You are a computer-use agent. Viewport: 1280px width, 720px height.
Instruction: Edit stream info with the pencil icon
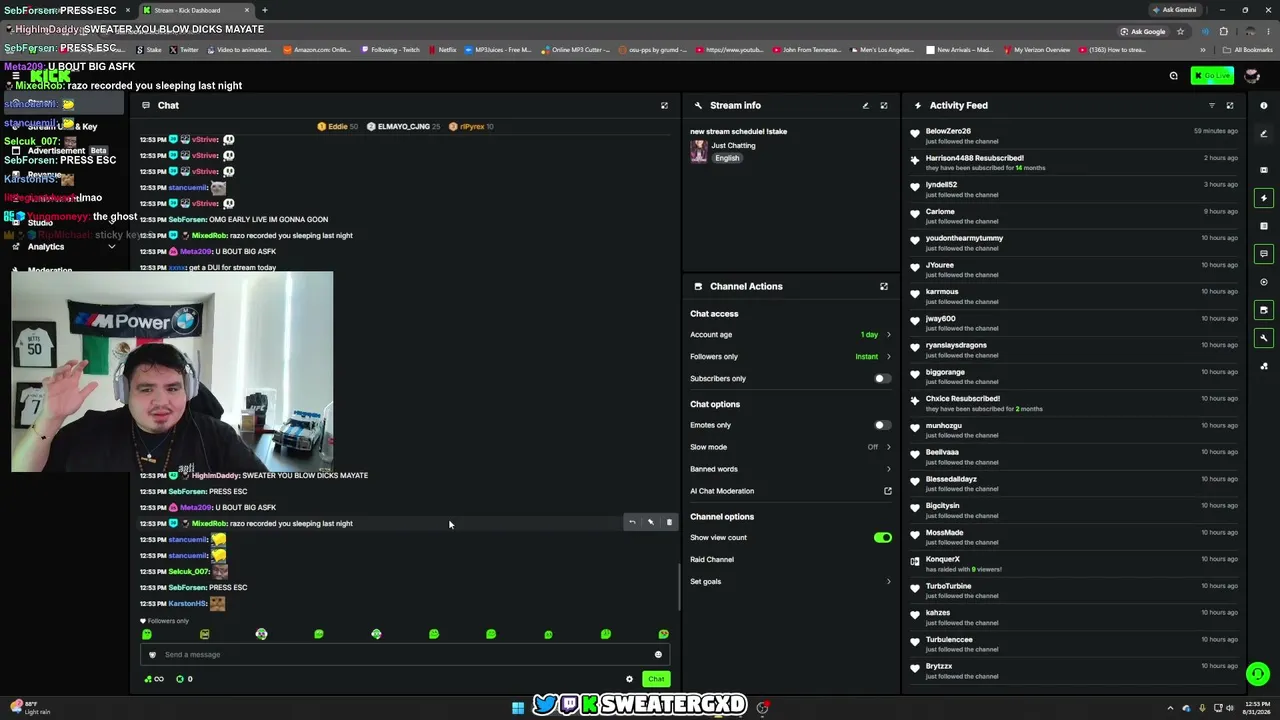point(866,105)
